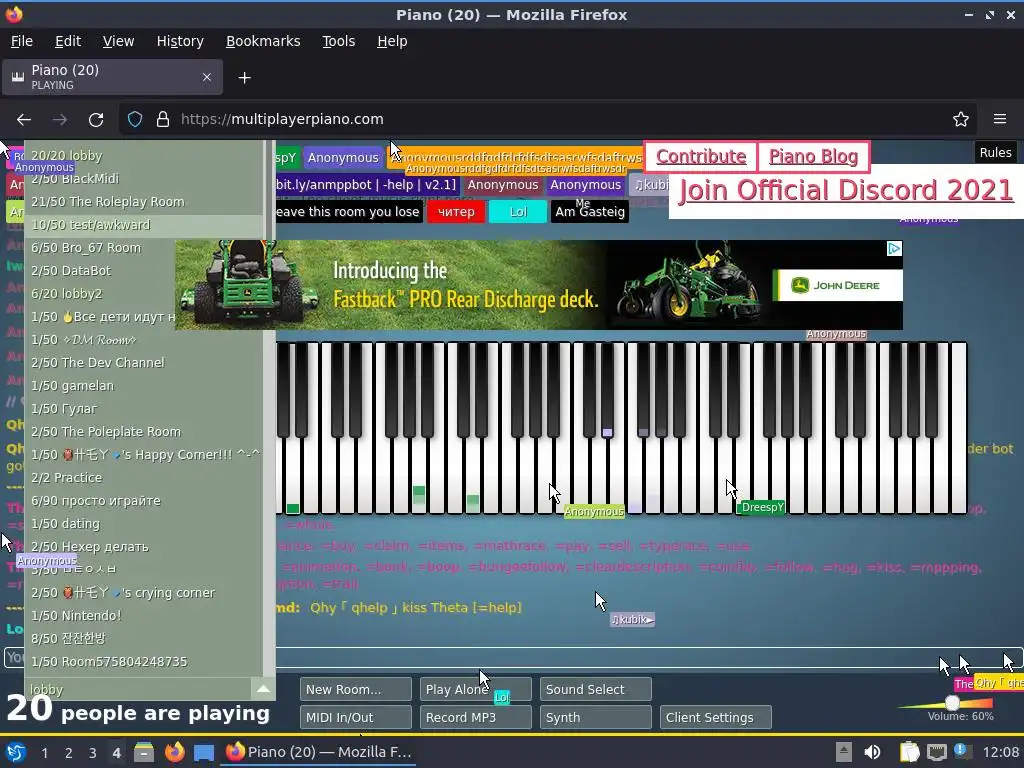This screenshot has height=768, width=1024.
Task: Join "21/50 The Roleplay Room"
Action: coord(144,202)
